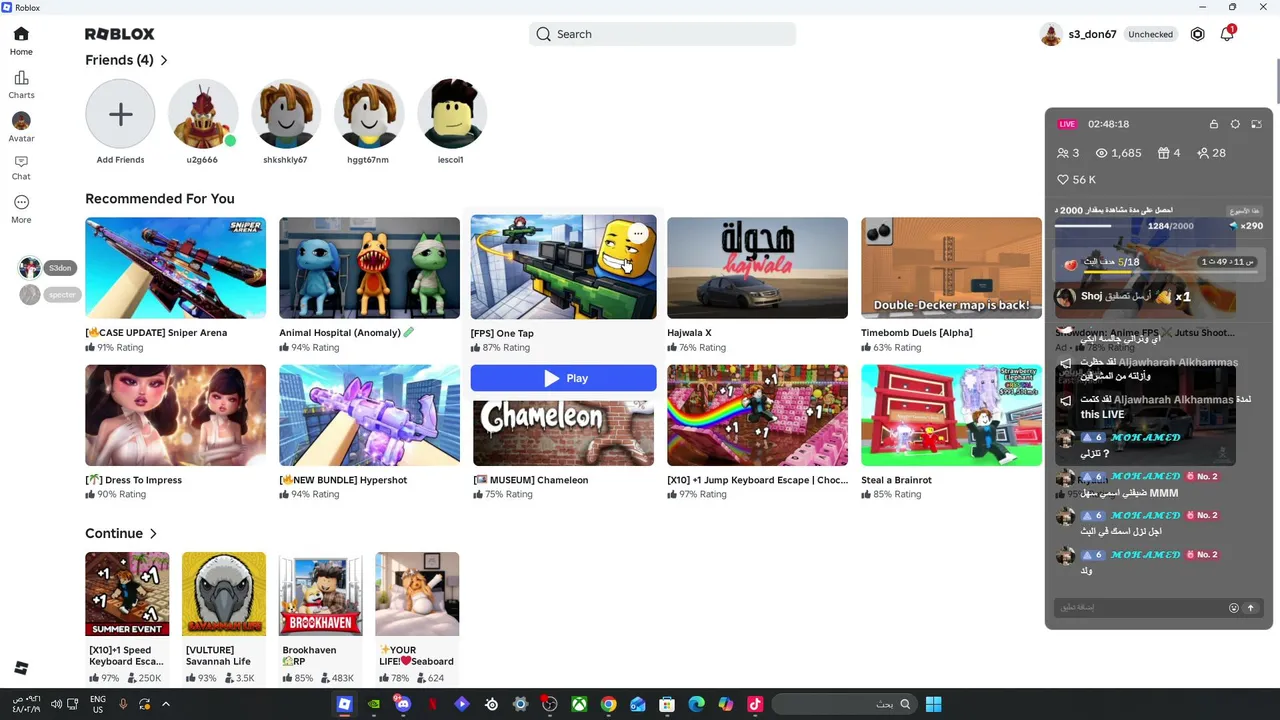The width and height of the screenshot is (1280, 720).
Task: Open the options menu on One Tap card
Action: tap(638, 234)
